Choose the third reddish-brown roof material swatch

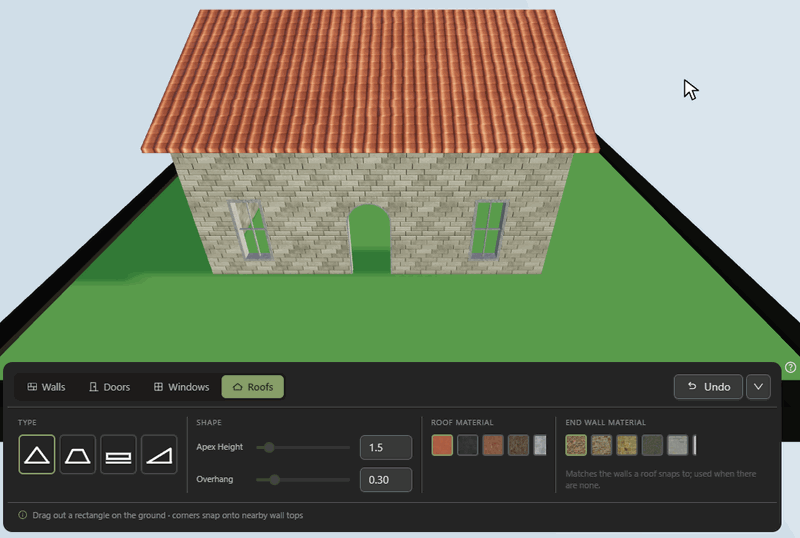tap(493, 445)
